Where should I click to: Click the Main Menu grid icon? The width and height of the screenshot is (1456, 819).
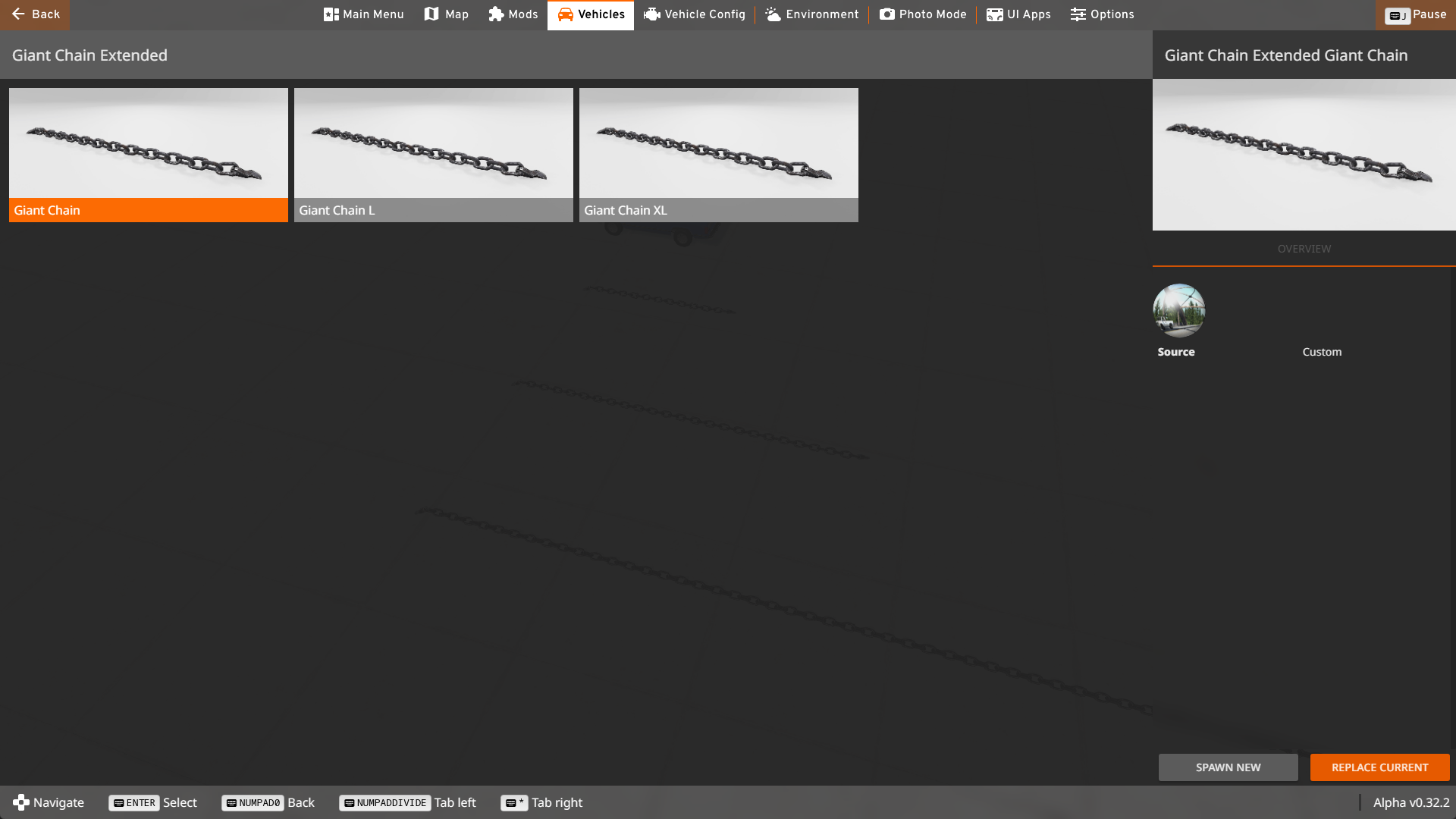[x=331, y=14]
